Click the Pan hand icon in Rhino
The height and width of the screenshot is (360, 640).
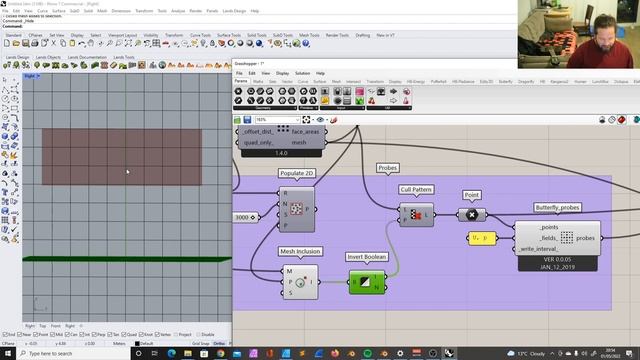(x=91, y=43)
